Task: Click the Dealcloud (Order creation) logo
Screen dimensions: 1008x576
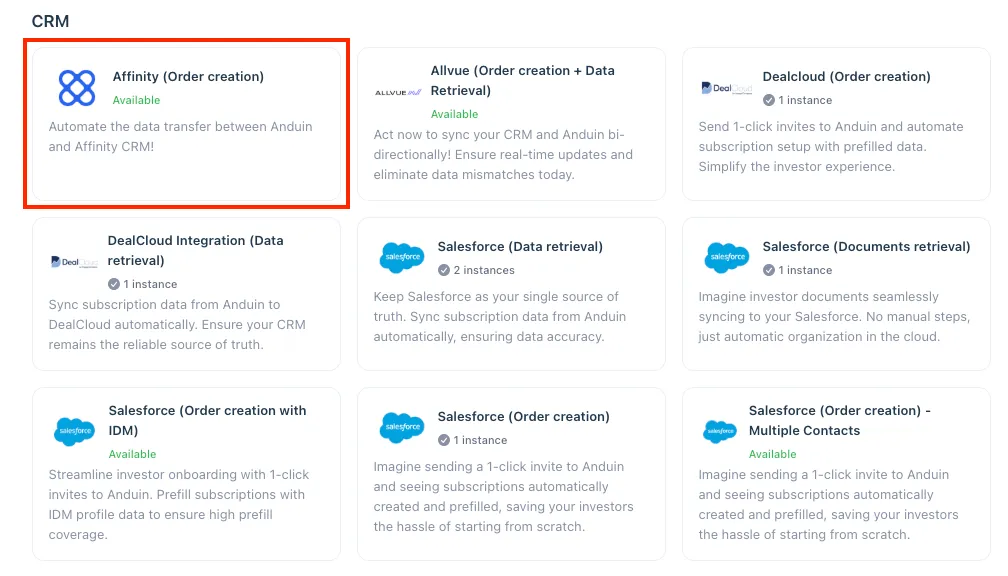Action: pos(726,88)
